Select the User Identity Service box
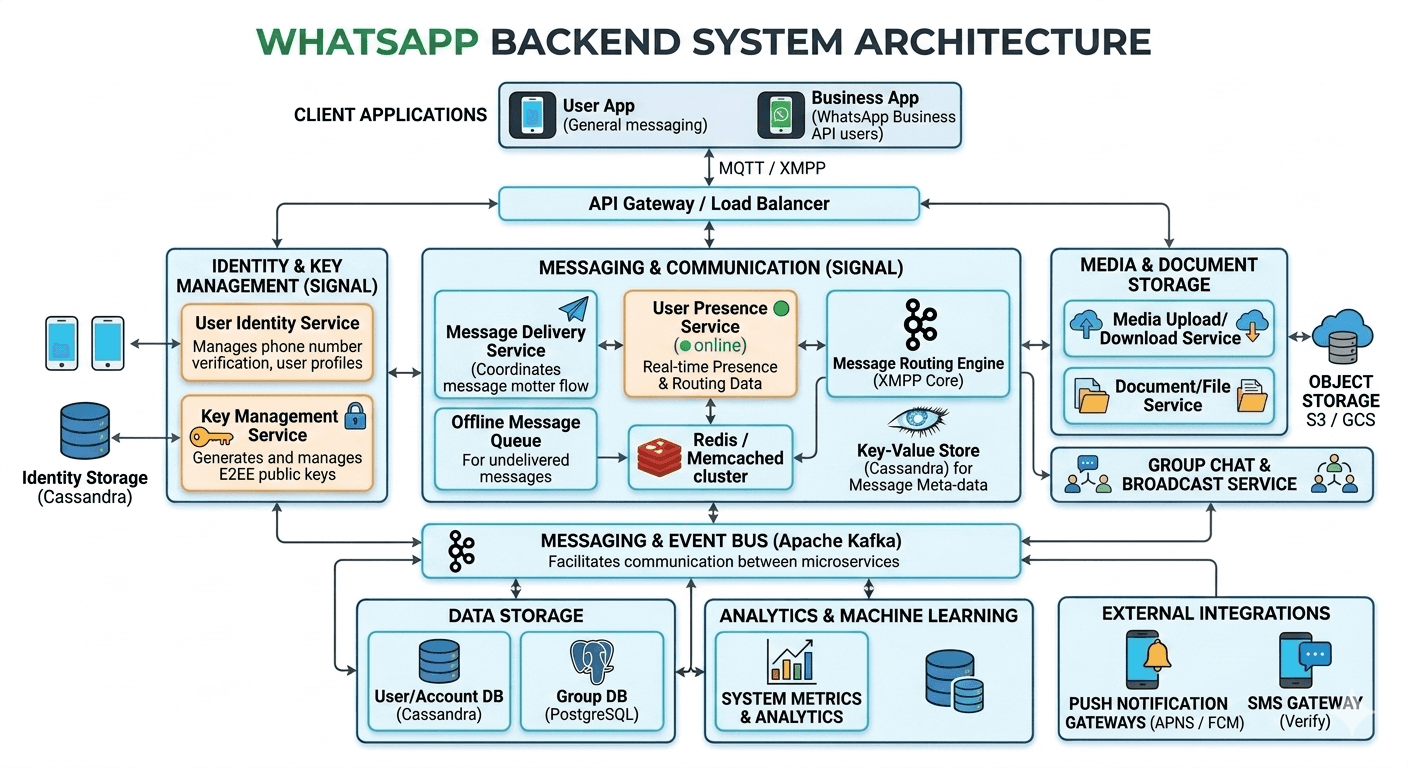1408x768 pixels. click(x=277, y=343)
